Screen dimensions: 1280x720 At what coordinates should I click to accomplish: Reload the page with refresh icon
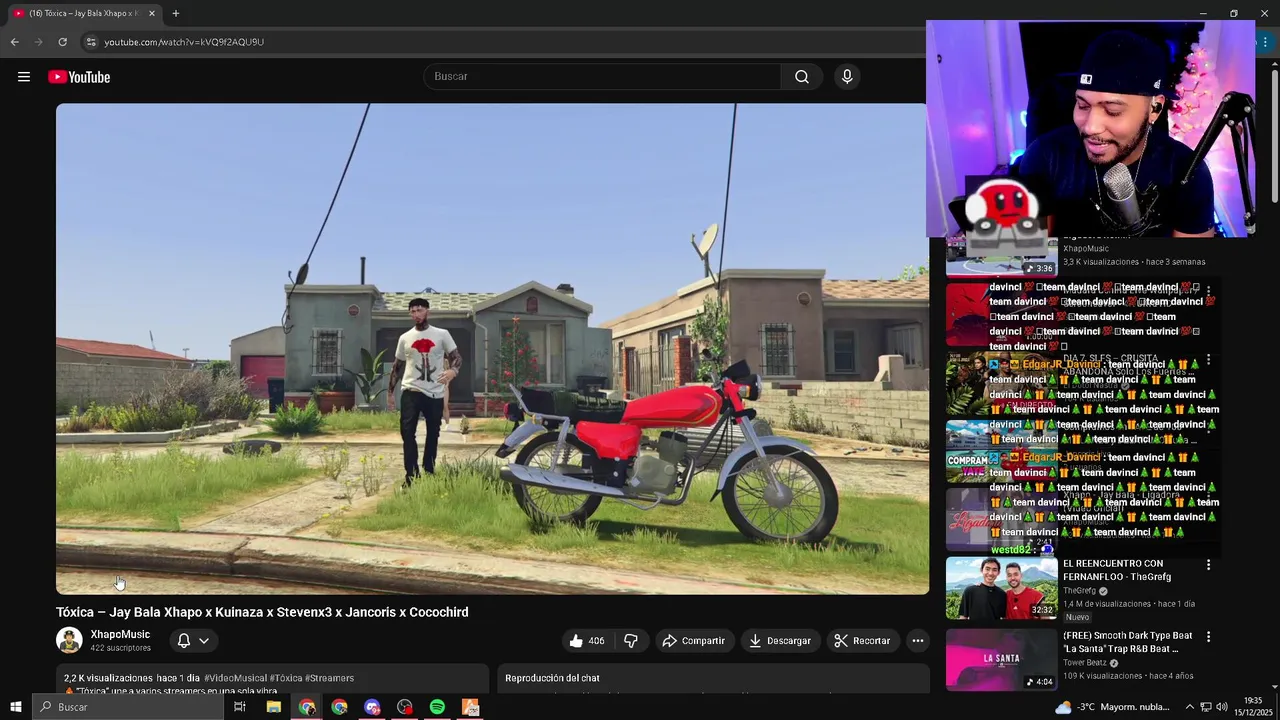pos(62,42)
